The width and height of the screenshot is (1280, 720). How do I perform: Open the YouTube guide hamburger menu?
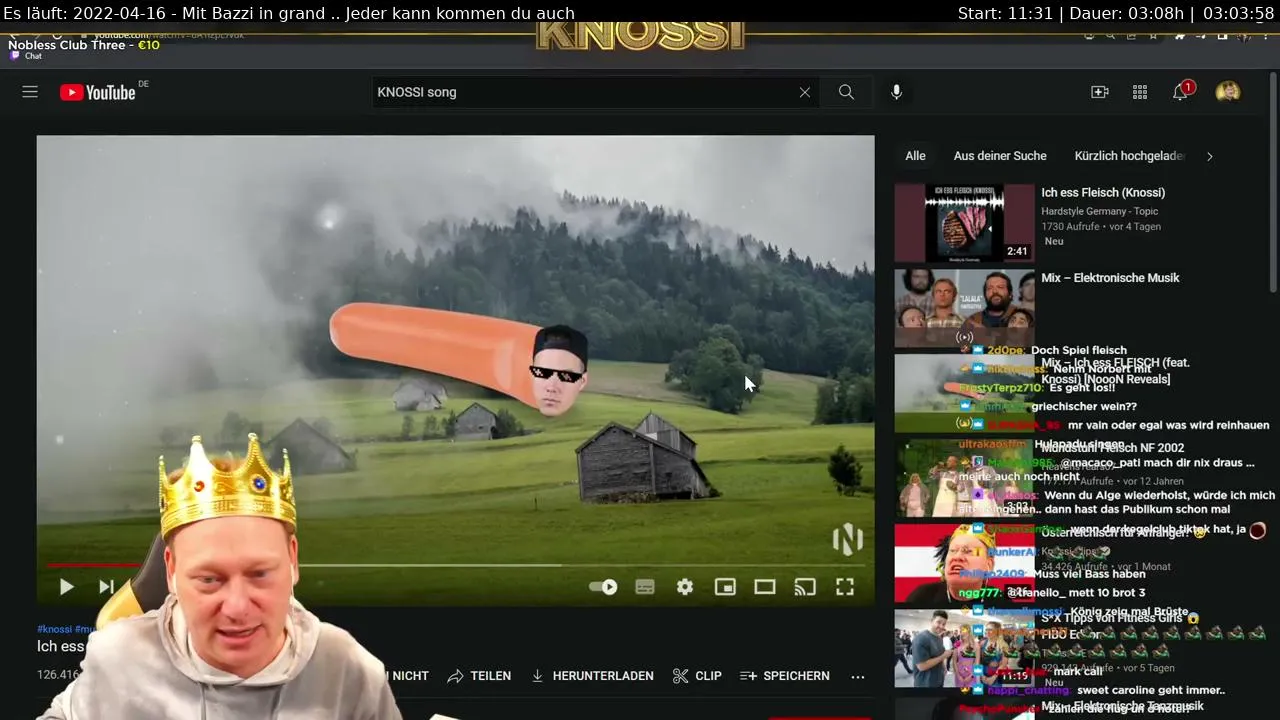point(30,92)
